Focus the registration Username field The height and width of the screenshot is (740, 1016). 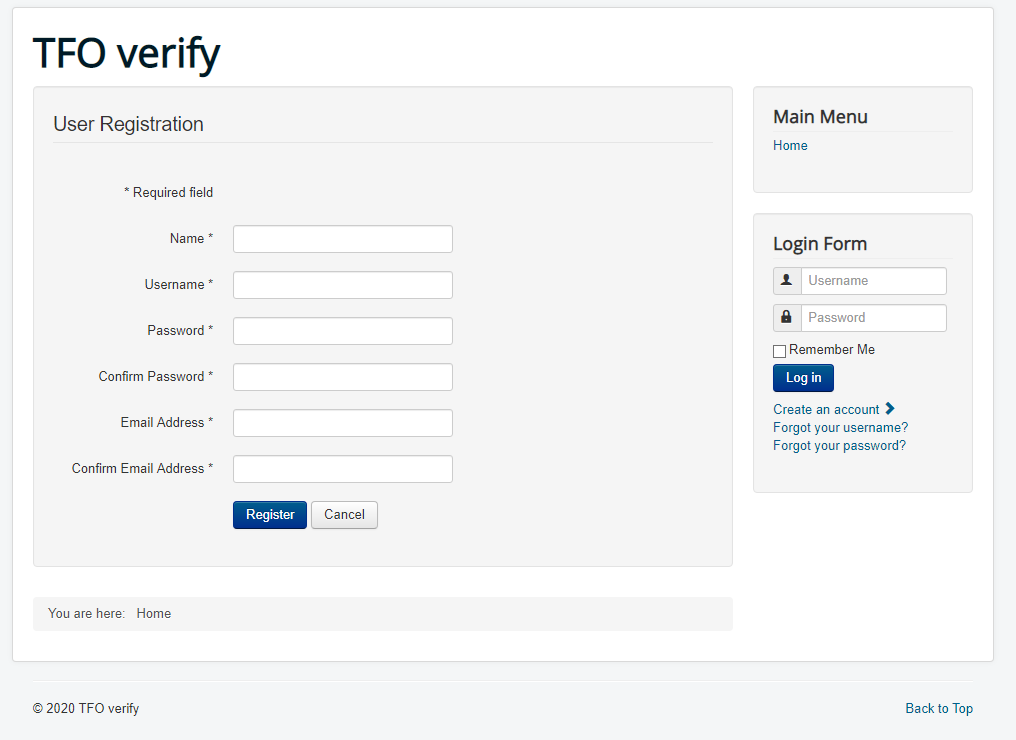(x=343, y=285)
